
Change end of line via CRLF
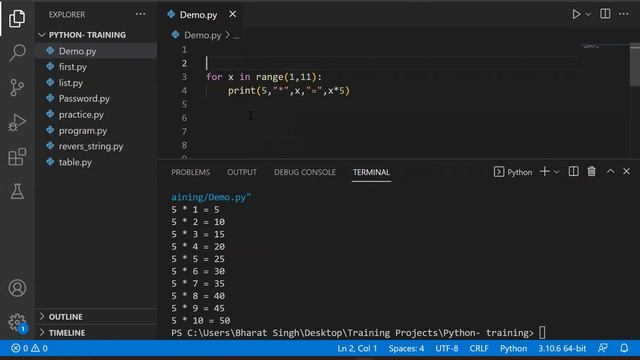(479, 348)
